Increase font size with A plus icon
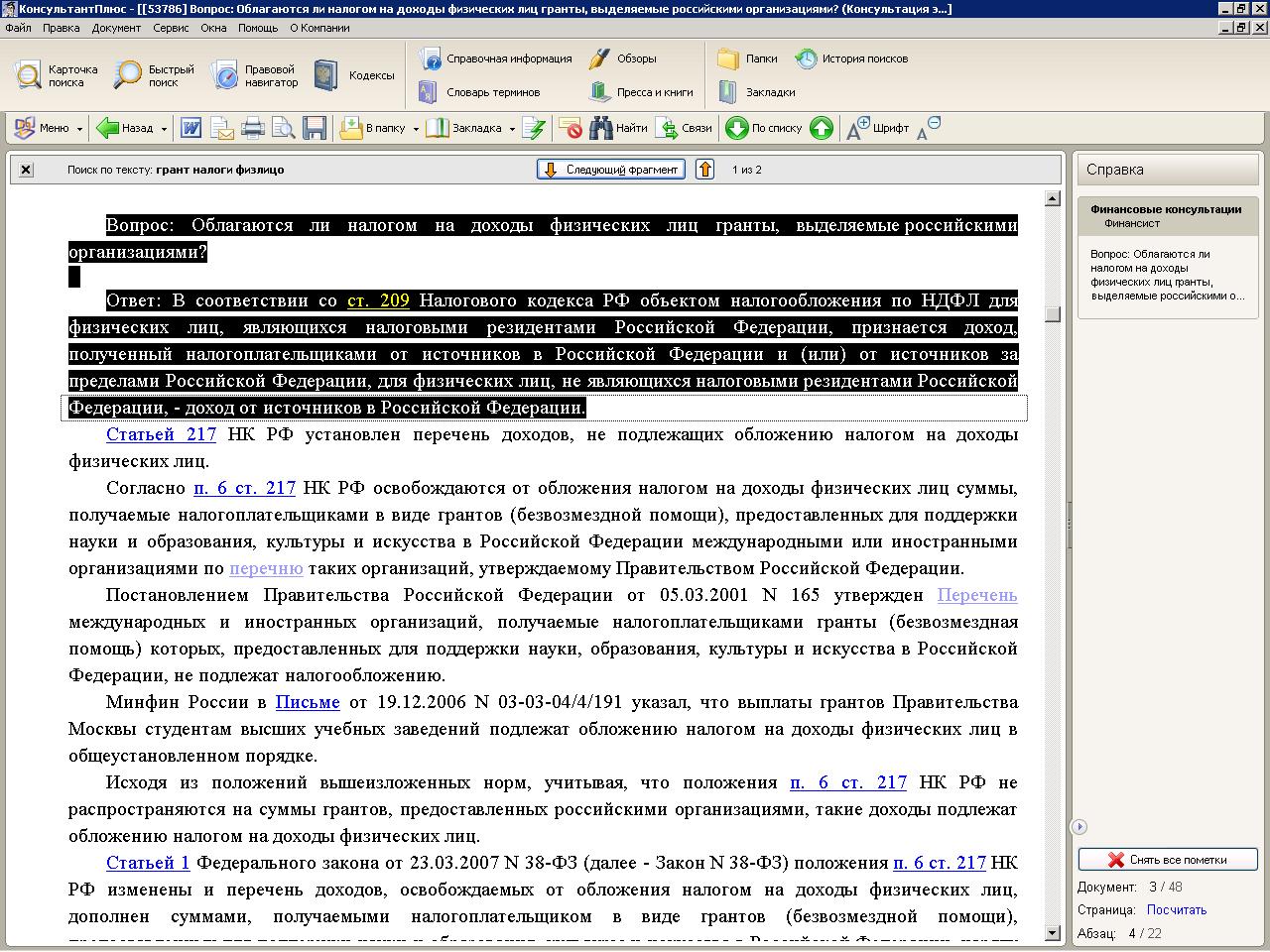 pyautogui.click(x=857, y=128)
